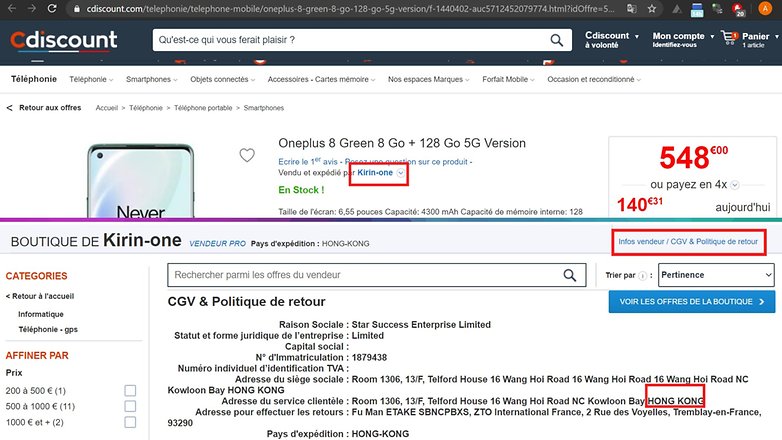Reload the page with refresh icon
The image size is (782, 440).
[x=52, y=8]
